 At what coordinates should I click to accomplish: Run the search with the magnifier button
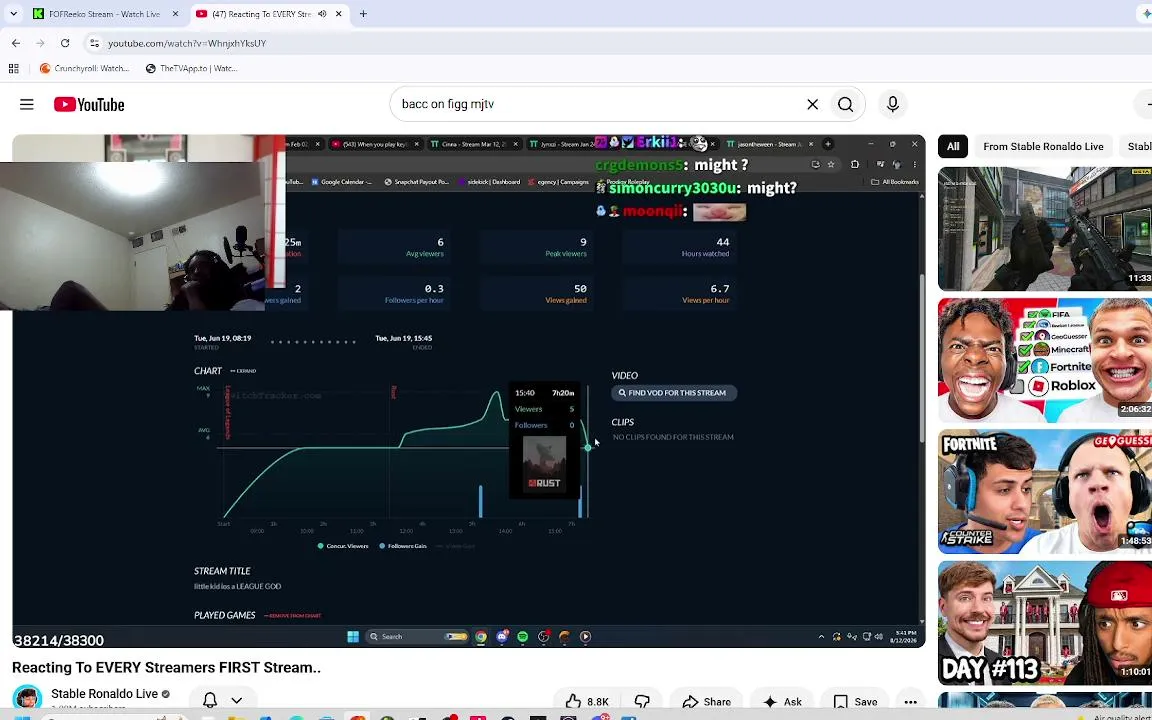846,104
